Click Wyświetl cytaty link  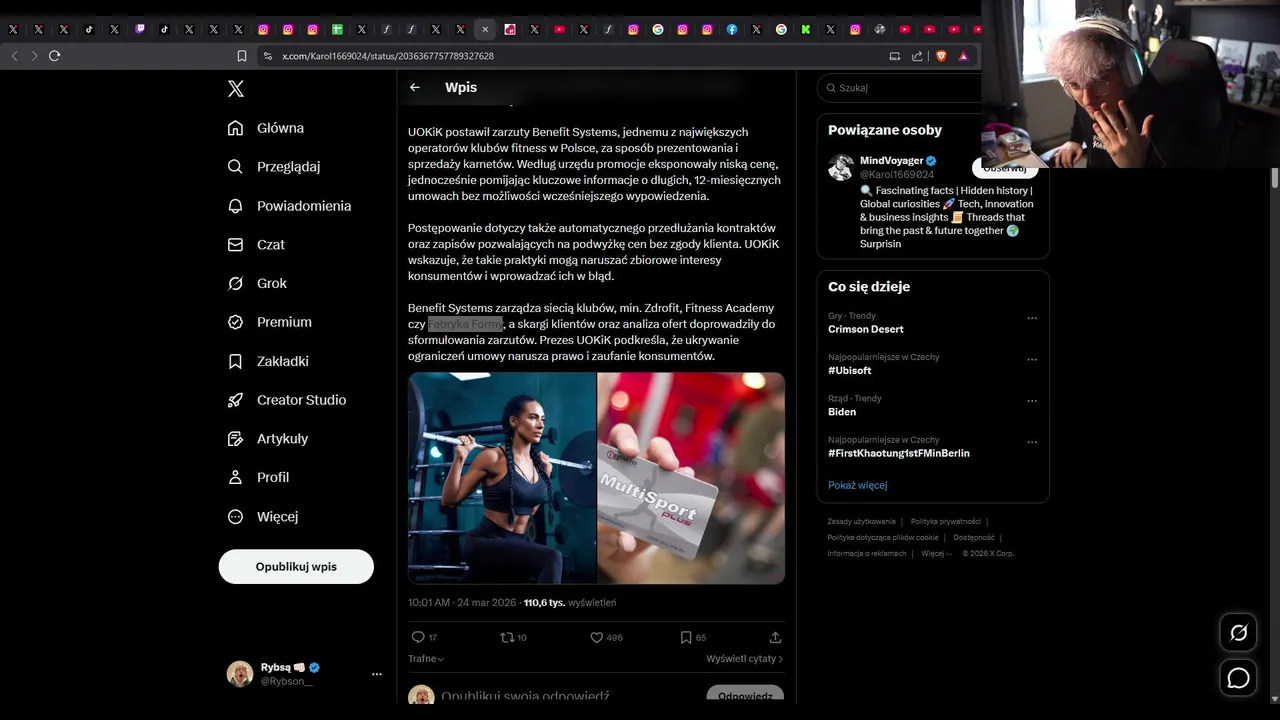[744, 659]
